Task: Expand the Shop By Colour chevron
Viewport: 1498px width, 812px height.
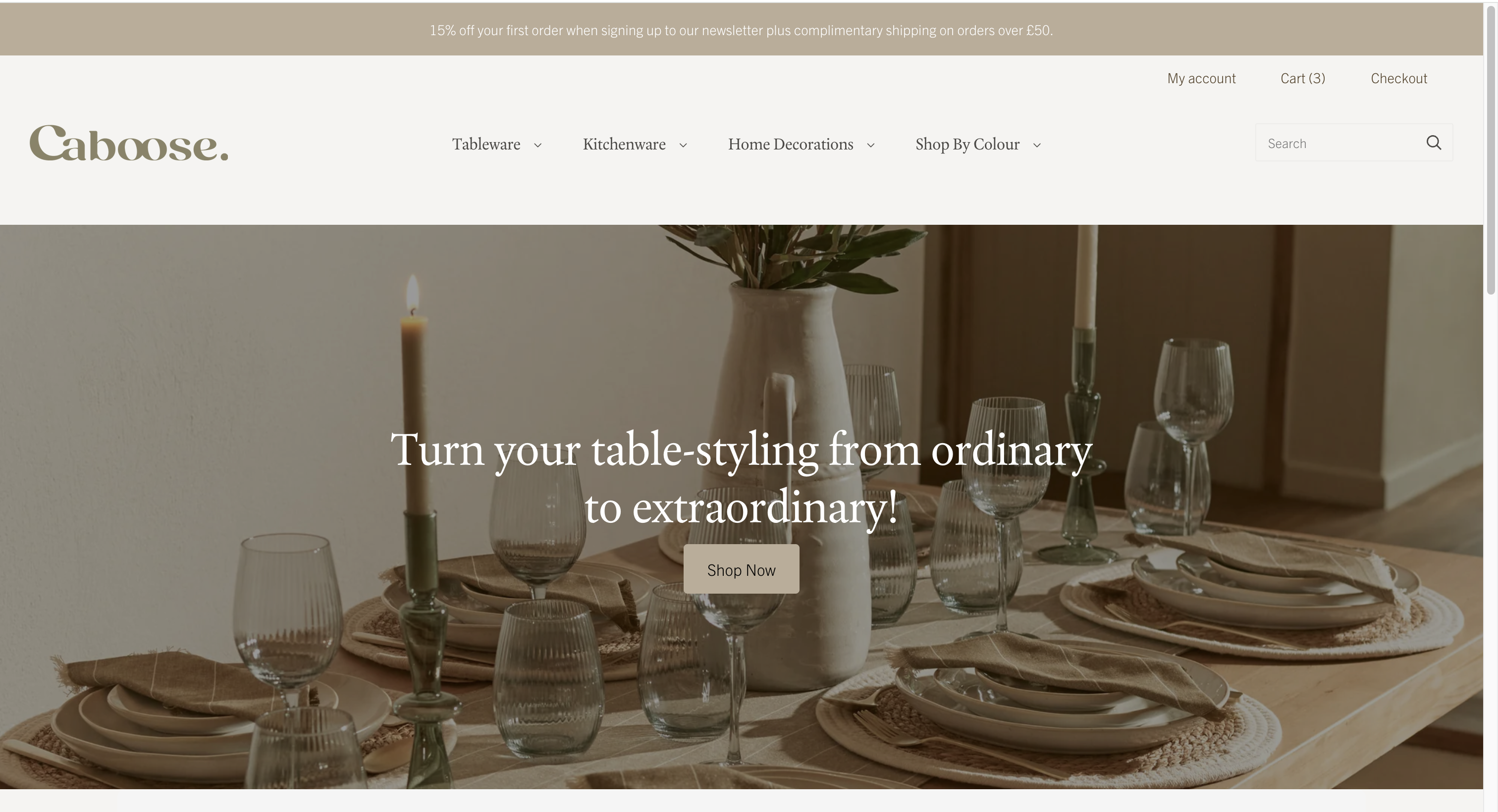Action: (1037, 145)
